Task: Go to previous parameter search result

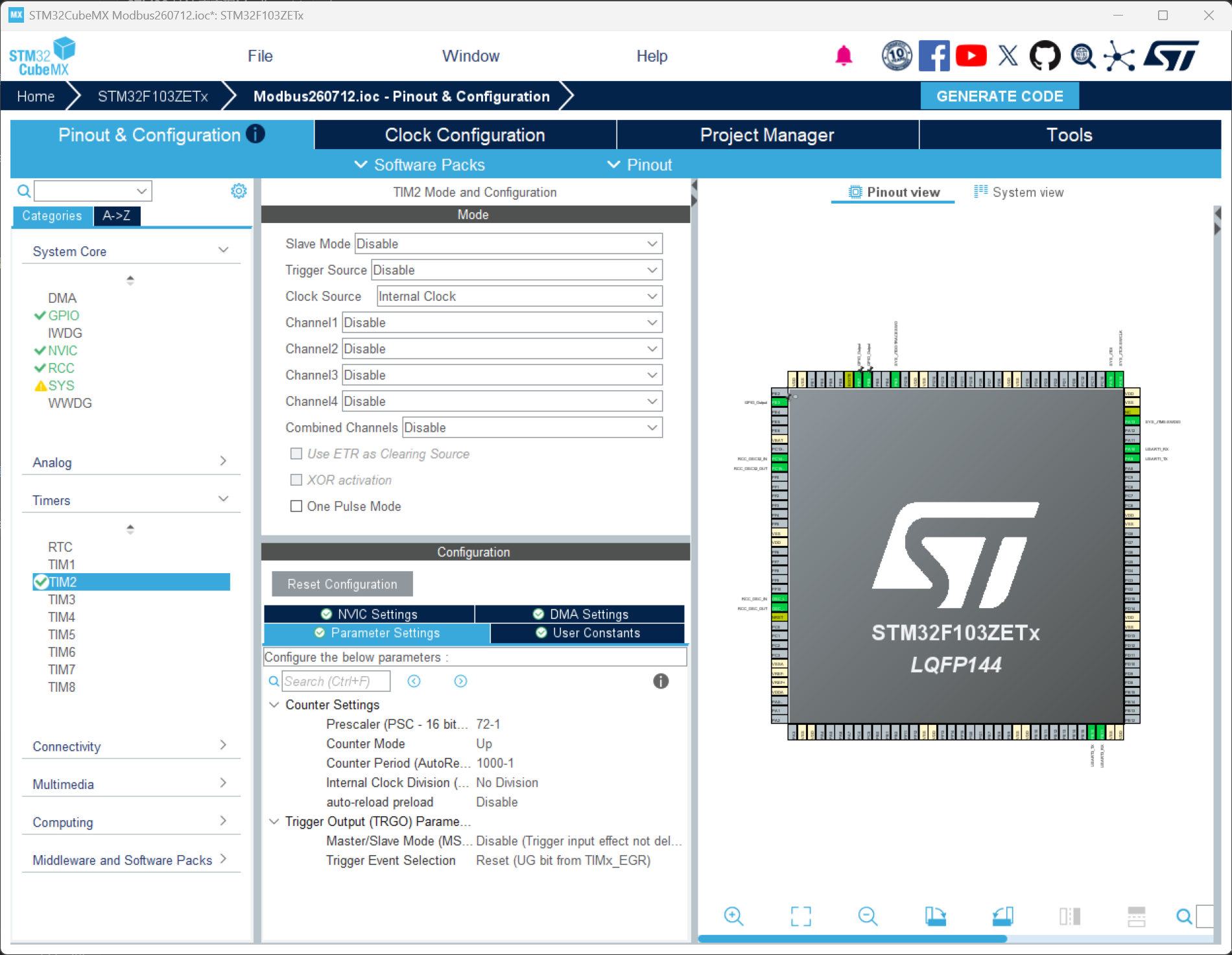Action: click(414, 681)
